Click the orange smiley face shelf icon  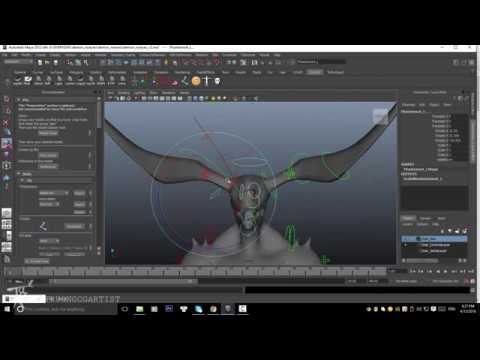point(196,81)
